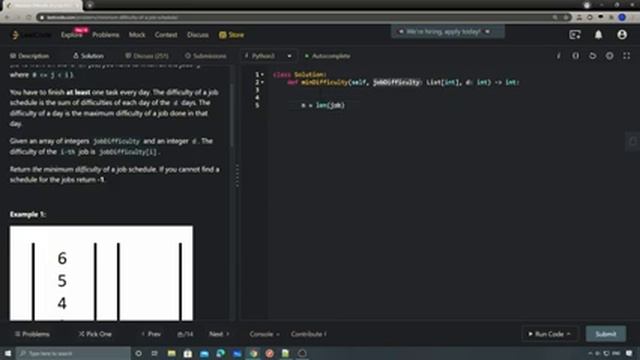Go to Next problem
The image size is (640, 360).
click(219, 334)
